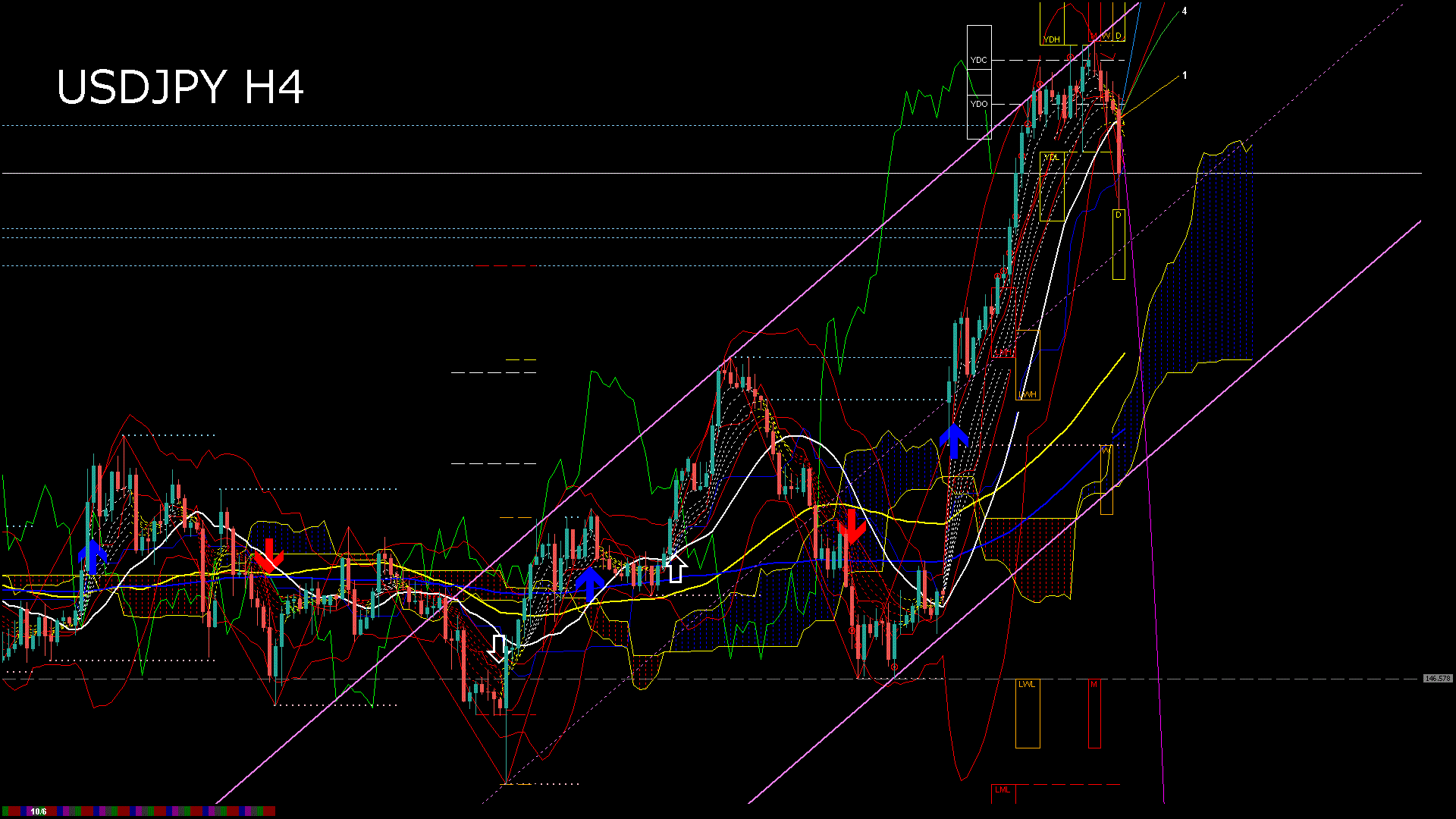
Task: Click the 146.578 price axis label
Action: (1437, 679)
